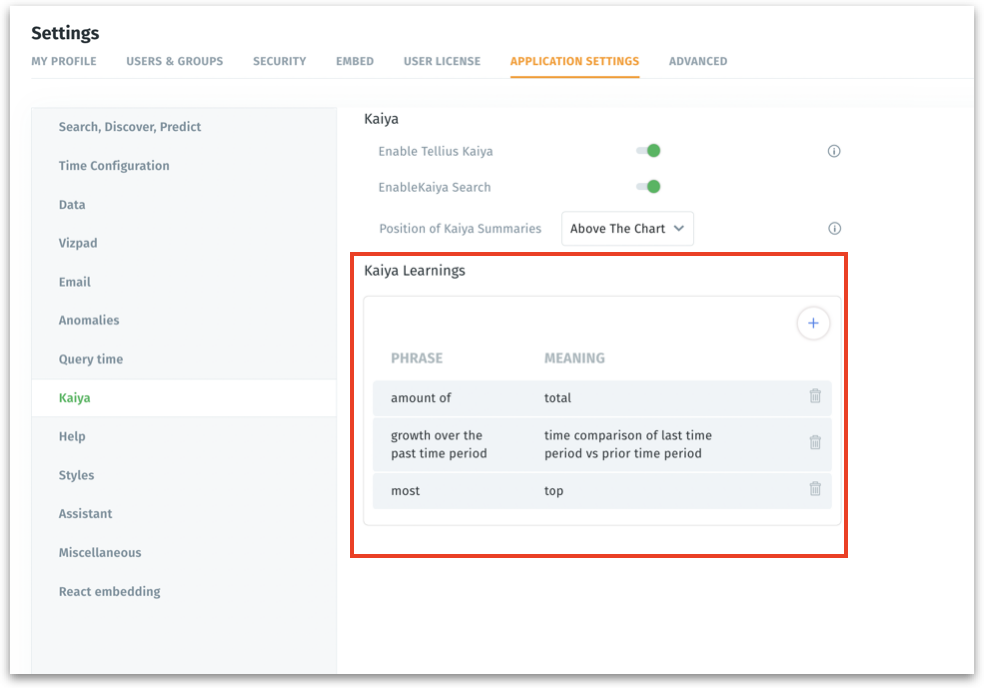Click the 'most' phrase entry
This screenshot has width=984, height=688.
click(x=405, y=491)
